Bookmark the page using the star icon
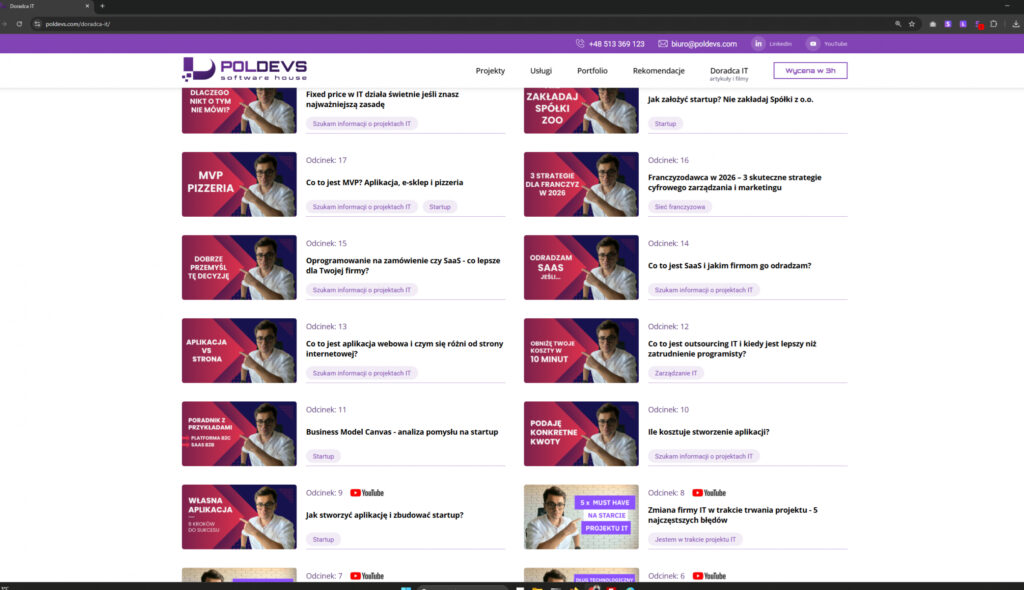1024x590 pixels. click(x=911, y=22)
